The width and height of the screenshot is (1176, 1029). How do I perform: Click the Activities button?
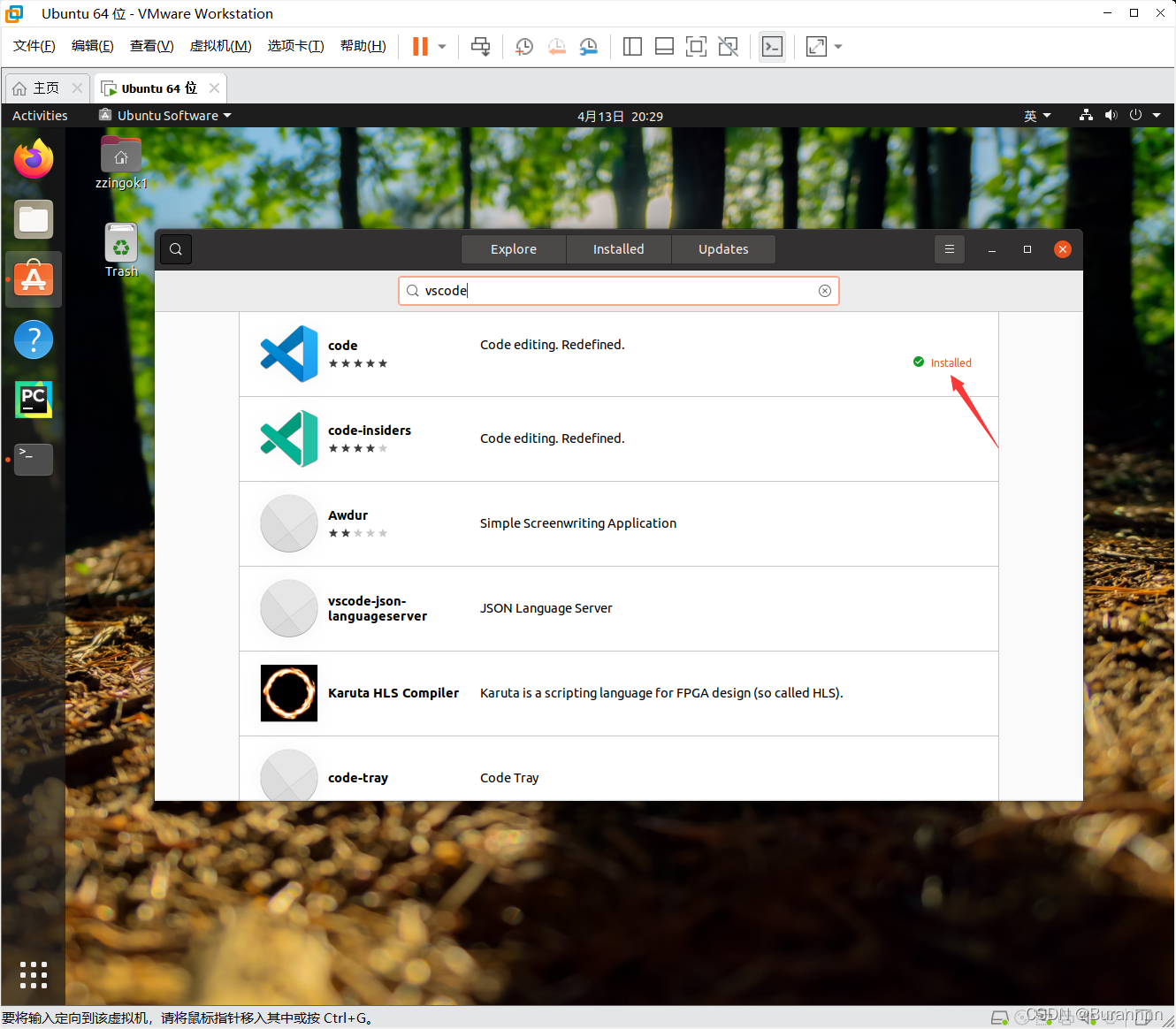tap(40, 116)
